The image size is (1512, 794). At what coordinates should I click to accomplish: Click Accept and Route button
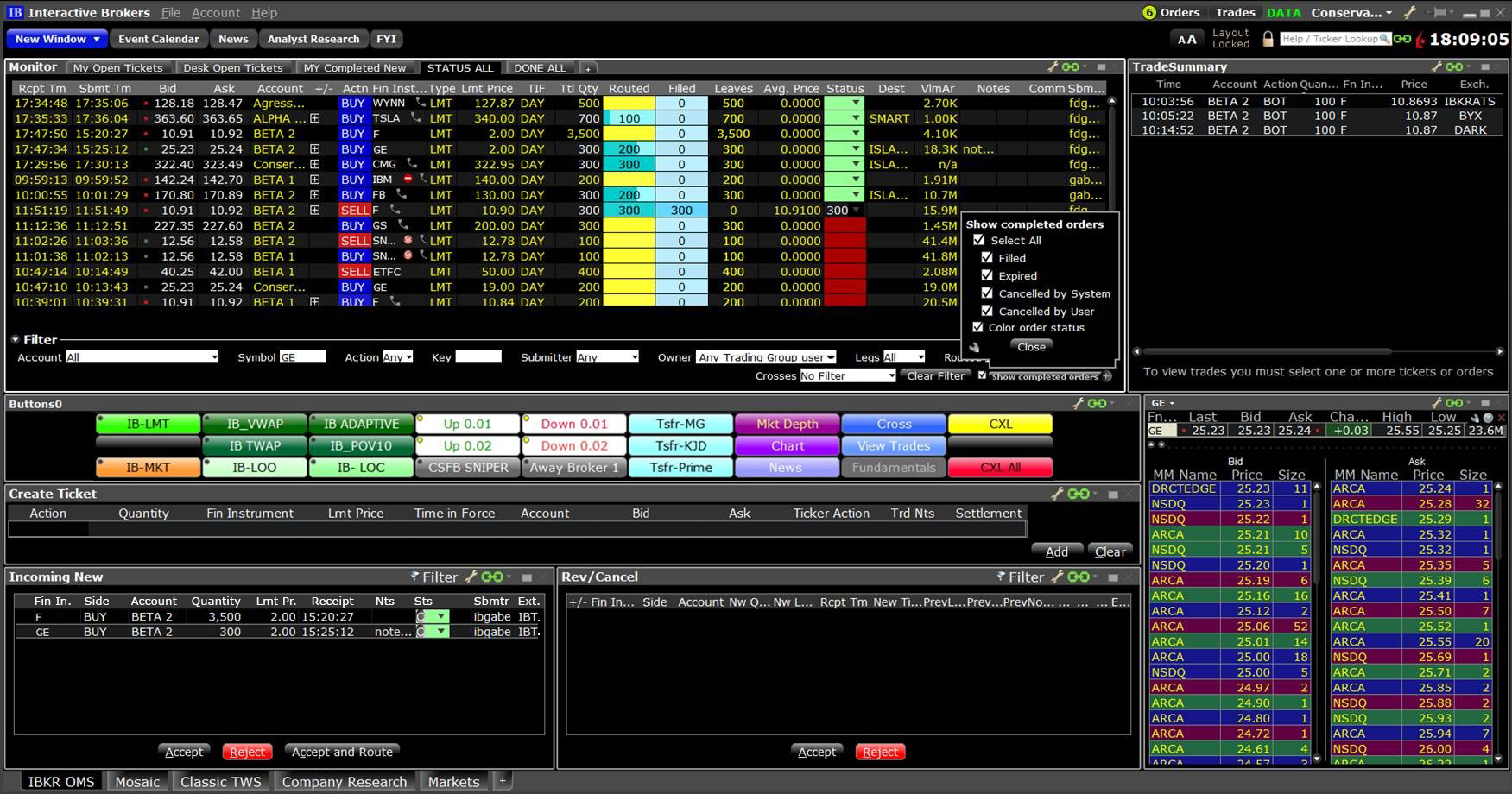pos(342,752)
